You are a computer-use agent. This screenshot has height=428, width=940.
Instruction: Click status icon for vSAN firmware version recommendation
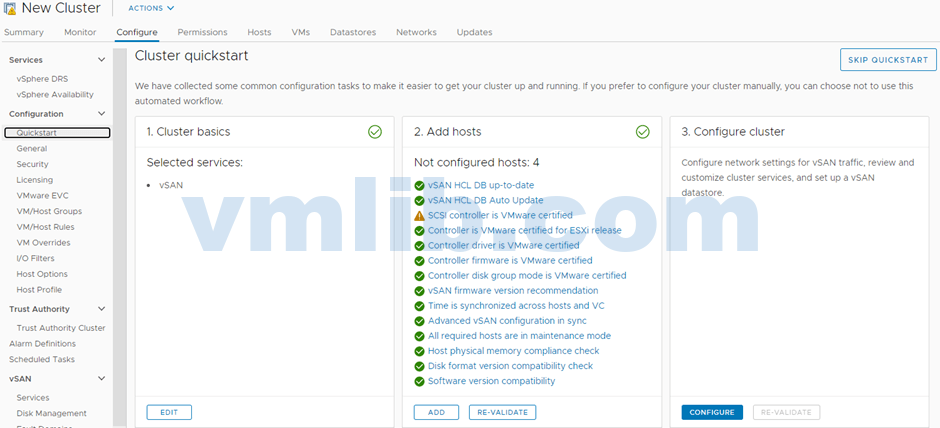[419, 291]
